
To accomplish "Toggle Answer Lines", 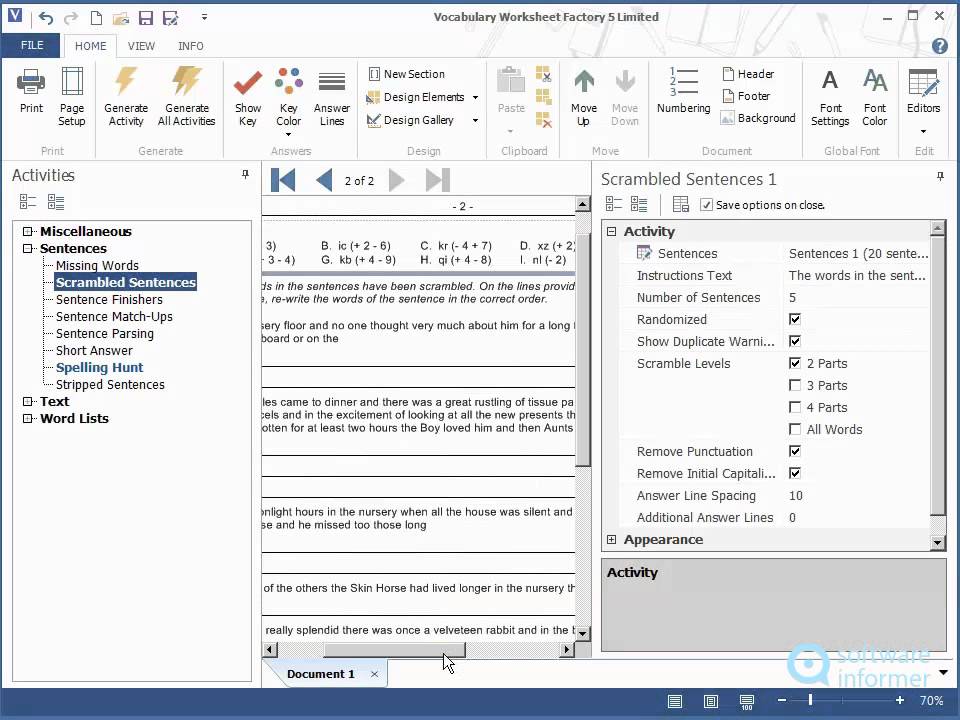I will tap(331, 97).
